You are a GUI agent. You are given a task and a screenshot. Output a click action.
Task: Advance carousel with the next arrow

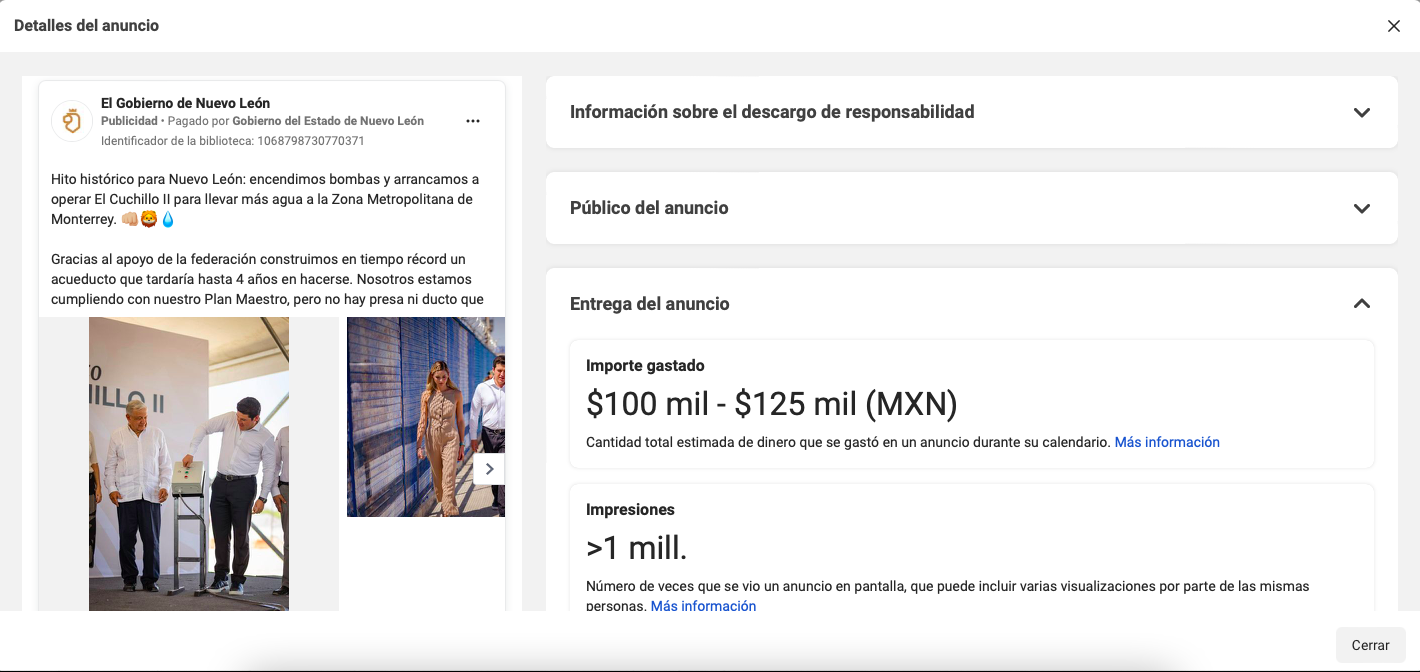489,468
